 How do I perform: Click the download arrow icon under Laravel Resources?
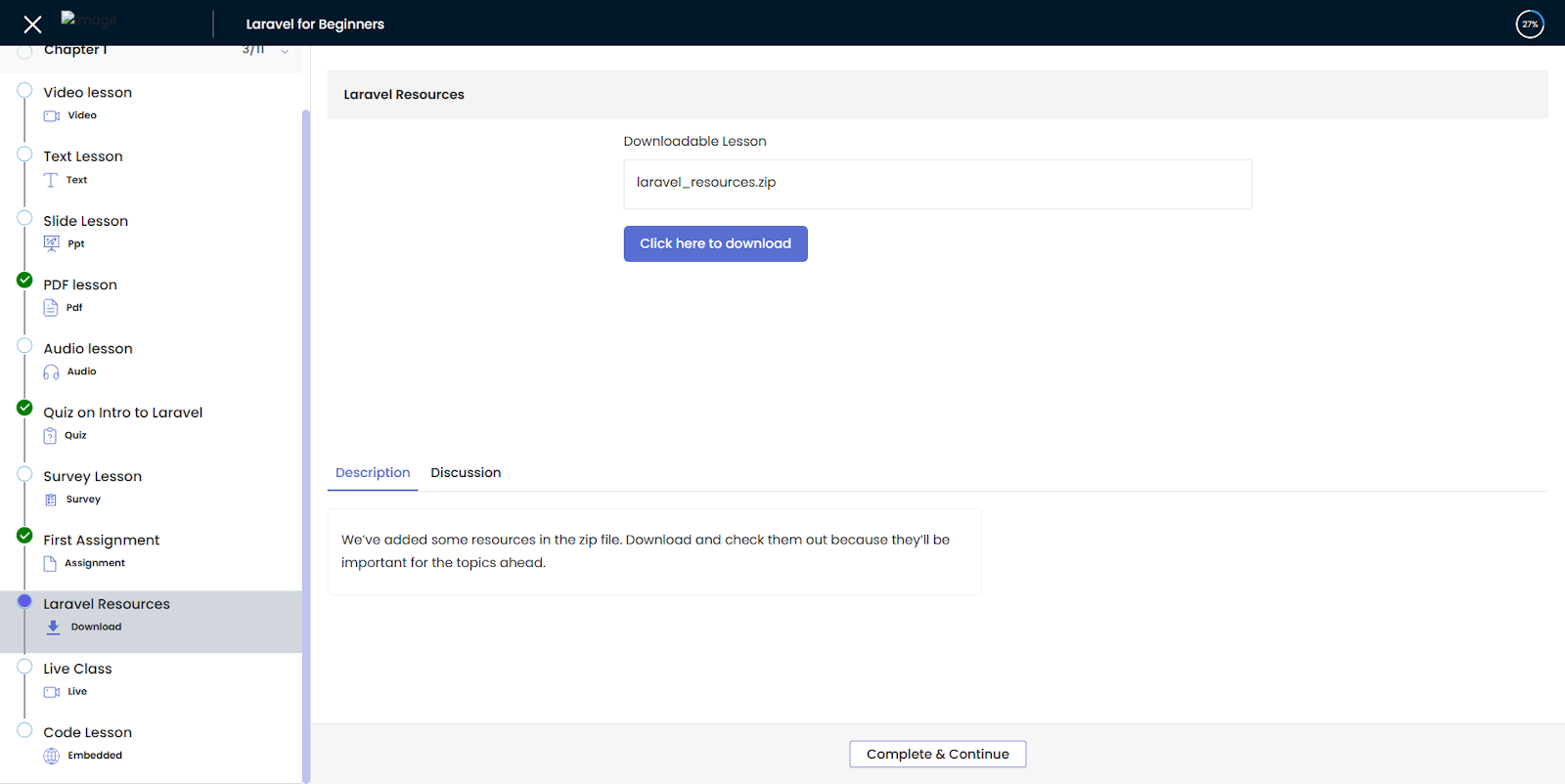[x=54, y=628]
